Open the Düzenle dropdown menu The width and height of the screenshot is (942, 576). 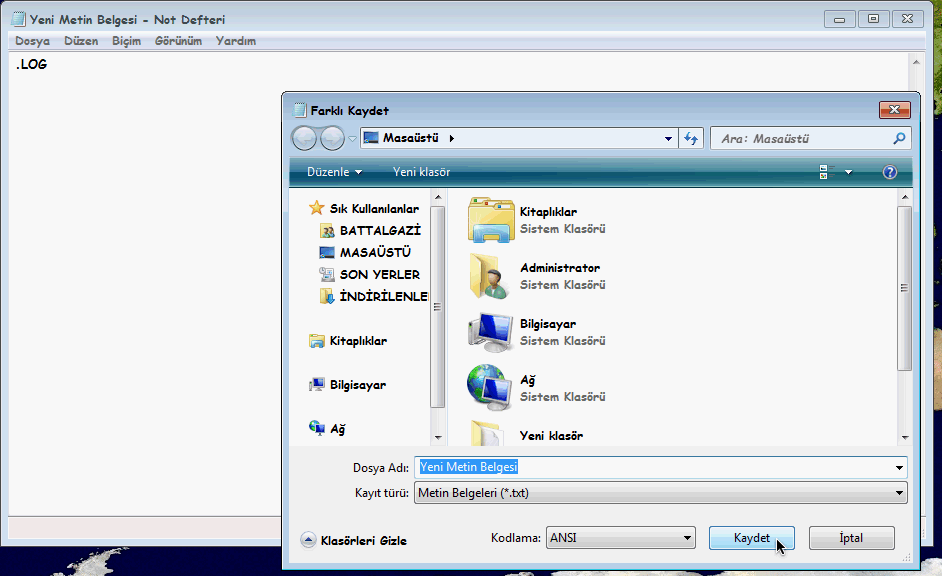[334, 172]
